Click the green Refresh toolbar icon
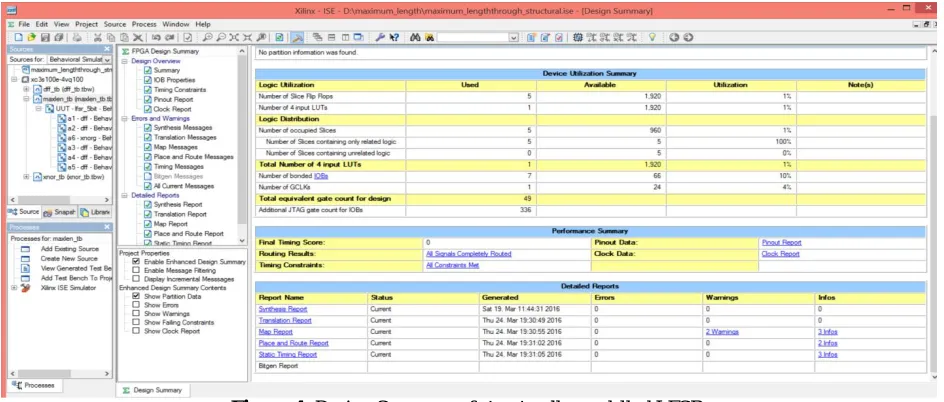Viewport: 944px width, 402px height. point(279,37)
